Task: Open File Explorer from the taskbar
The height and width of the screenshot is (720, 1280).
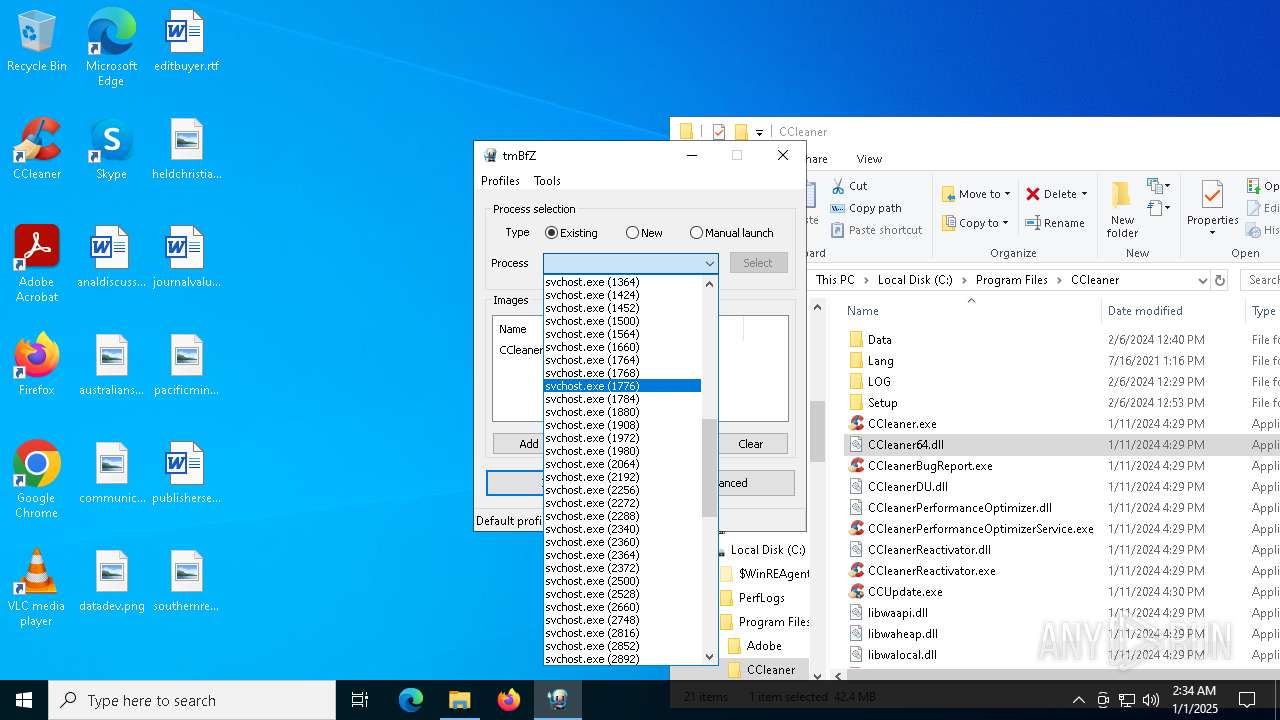Action: coord(459,700)
